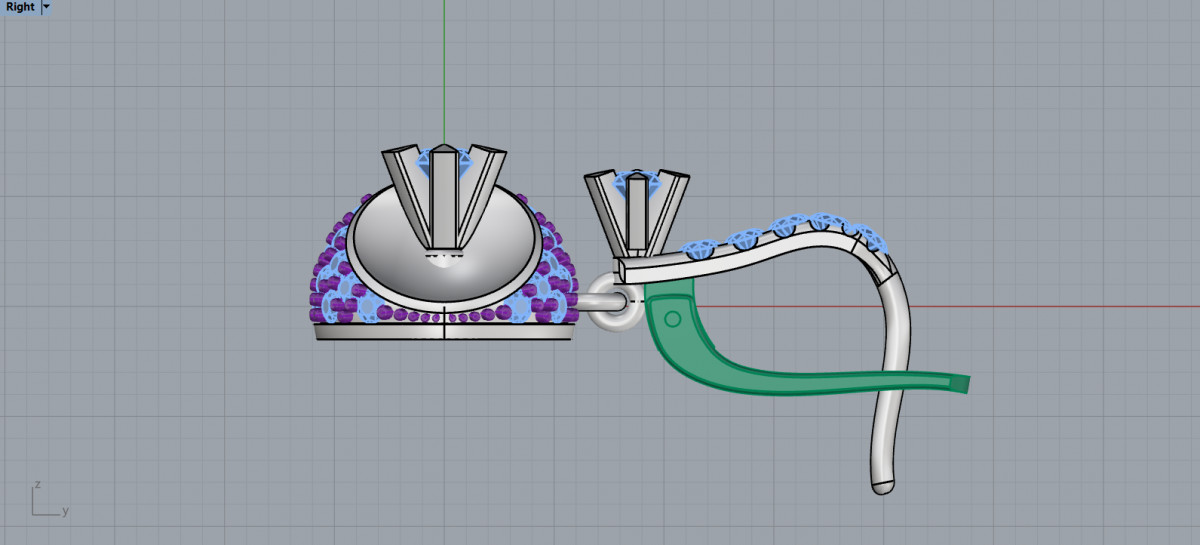The height and width of the screenshot is (545, 1200).
Task: Select the free end of green lever
Action: click(x=960, y=384)
